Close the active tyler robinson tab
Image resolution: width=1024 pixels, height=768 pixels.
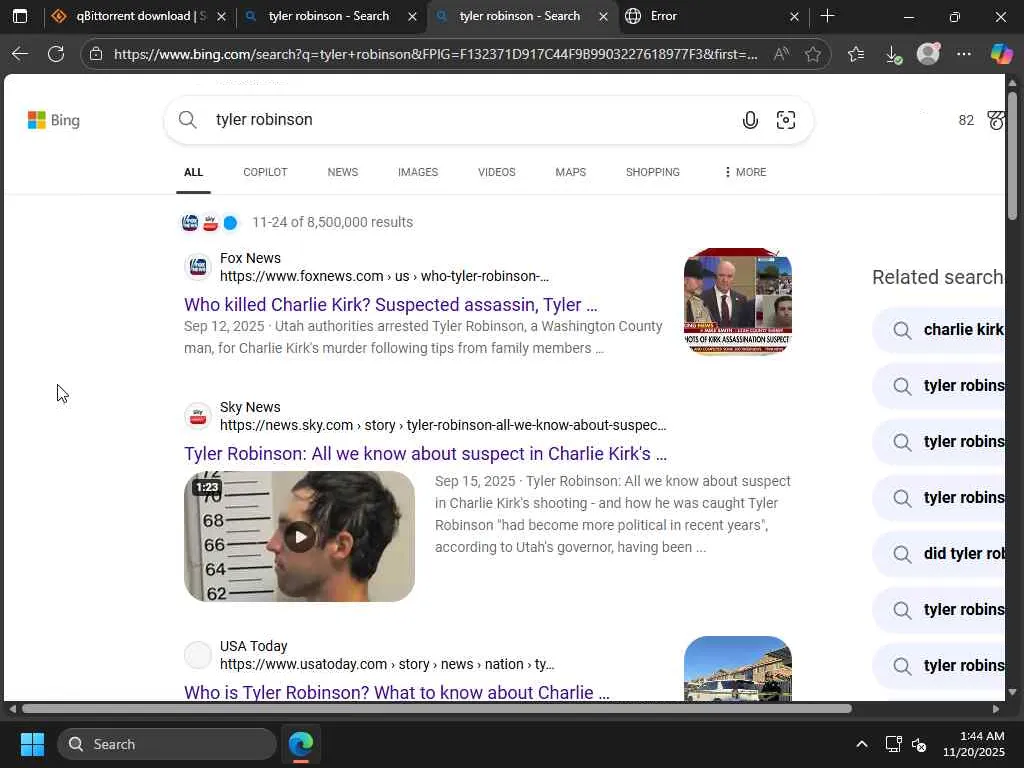[603, 16]
